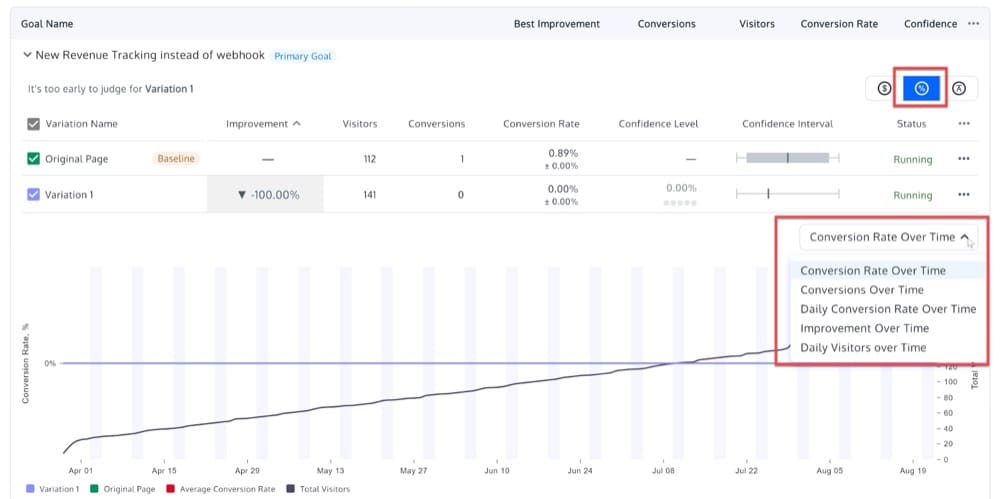Uncheck the Variation 1 checkbox
The image size is (1000, 499).
[x=33, y=195]
